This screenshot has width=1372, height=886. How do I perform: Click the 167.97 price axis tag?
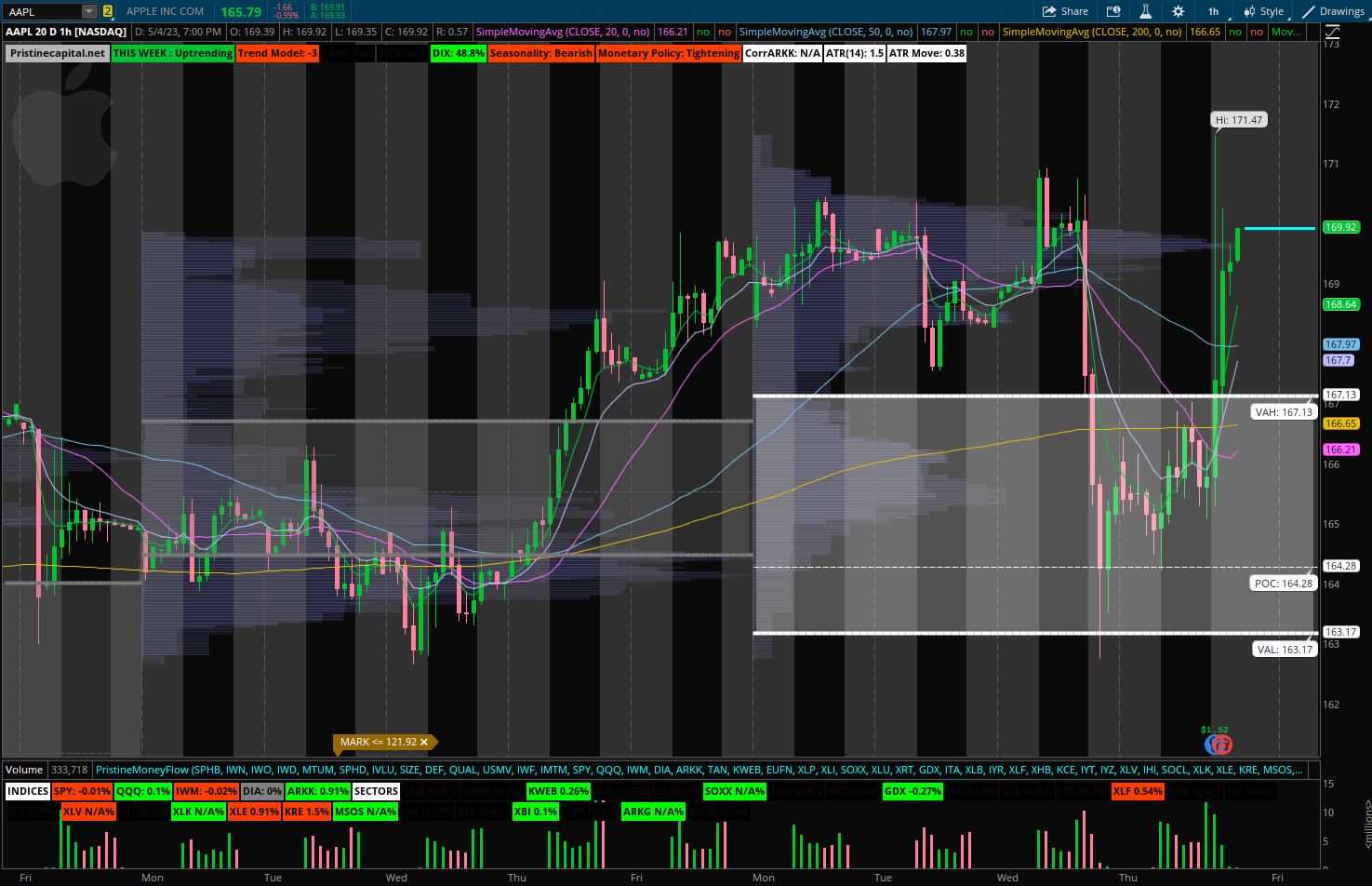tap(1340, 344)
